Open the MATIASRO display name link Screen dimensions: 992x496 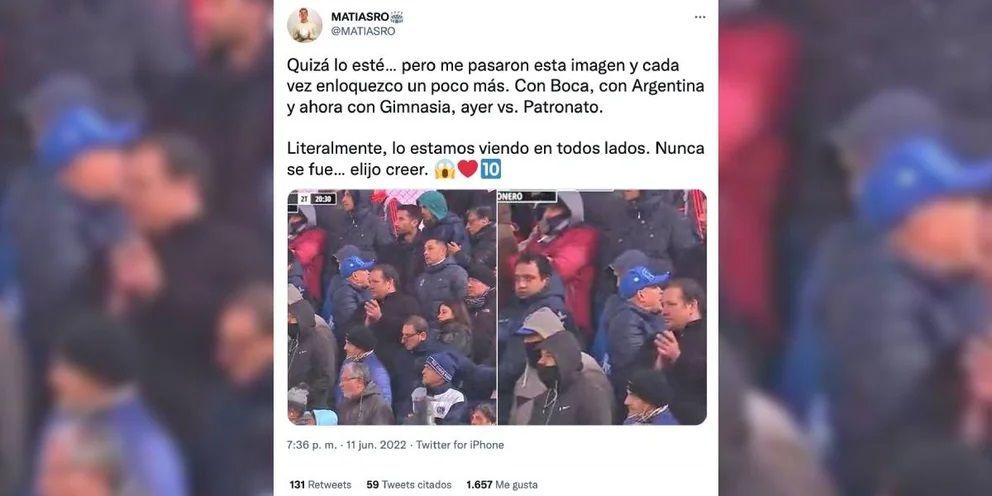click(x=360, y=17)
